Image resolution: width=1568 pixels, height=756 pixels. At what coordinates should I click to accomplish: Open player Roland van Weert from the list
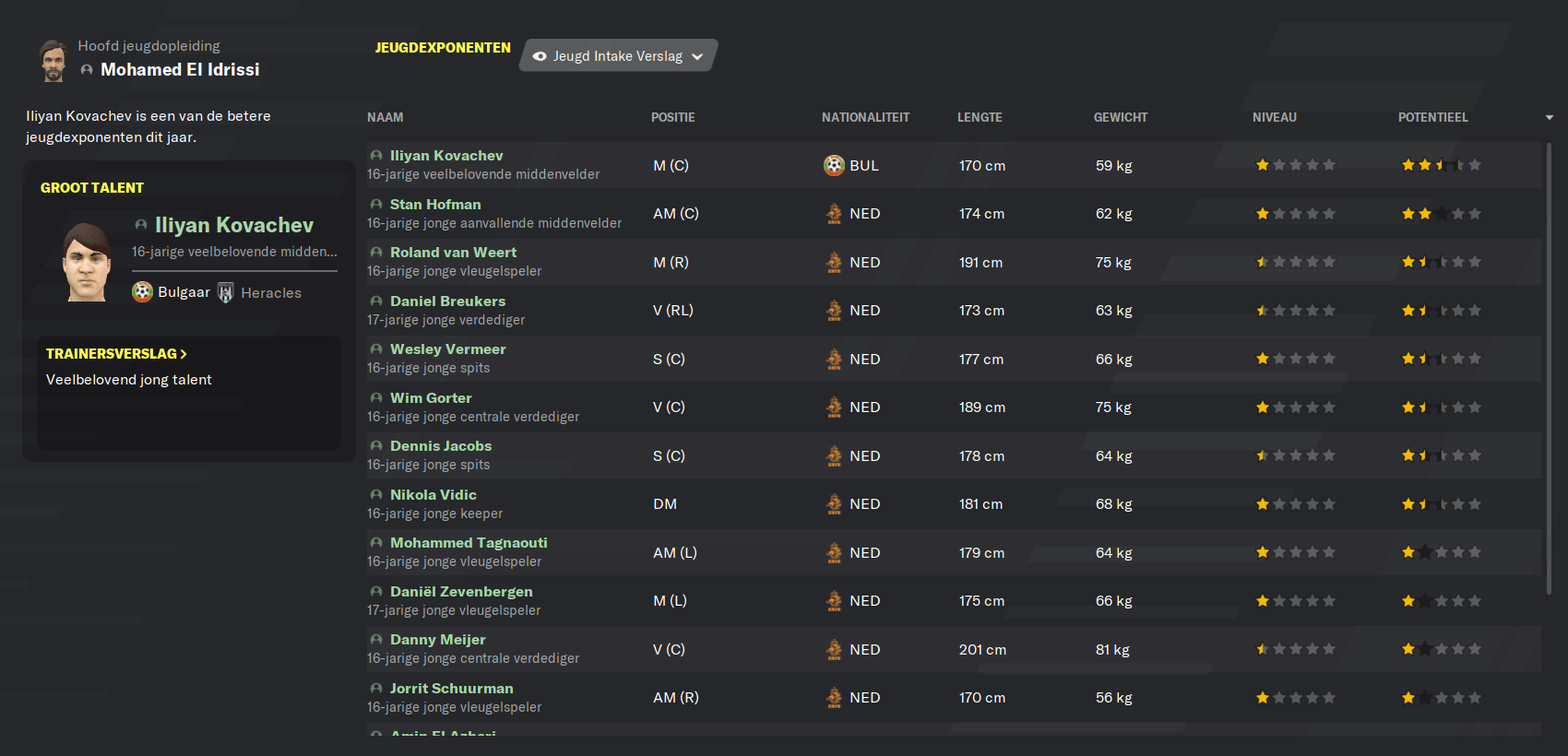453,253
